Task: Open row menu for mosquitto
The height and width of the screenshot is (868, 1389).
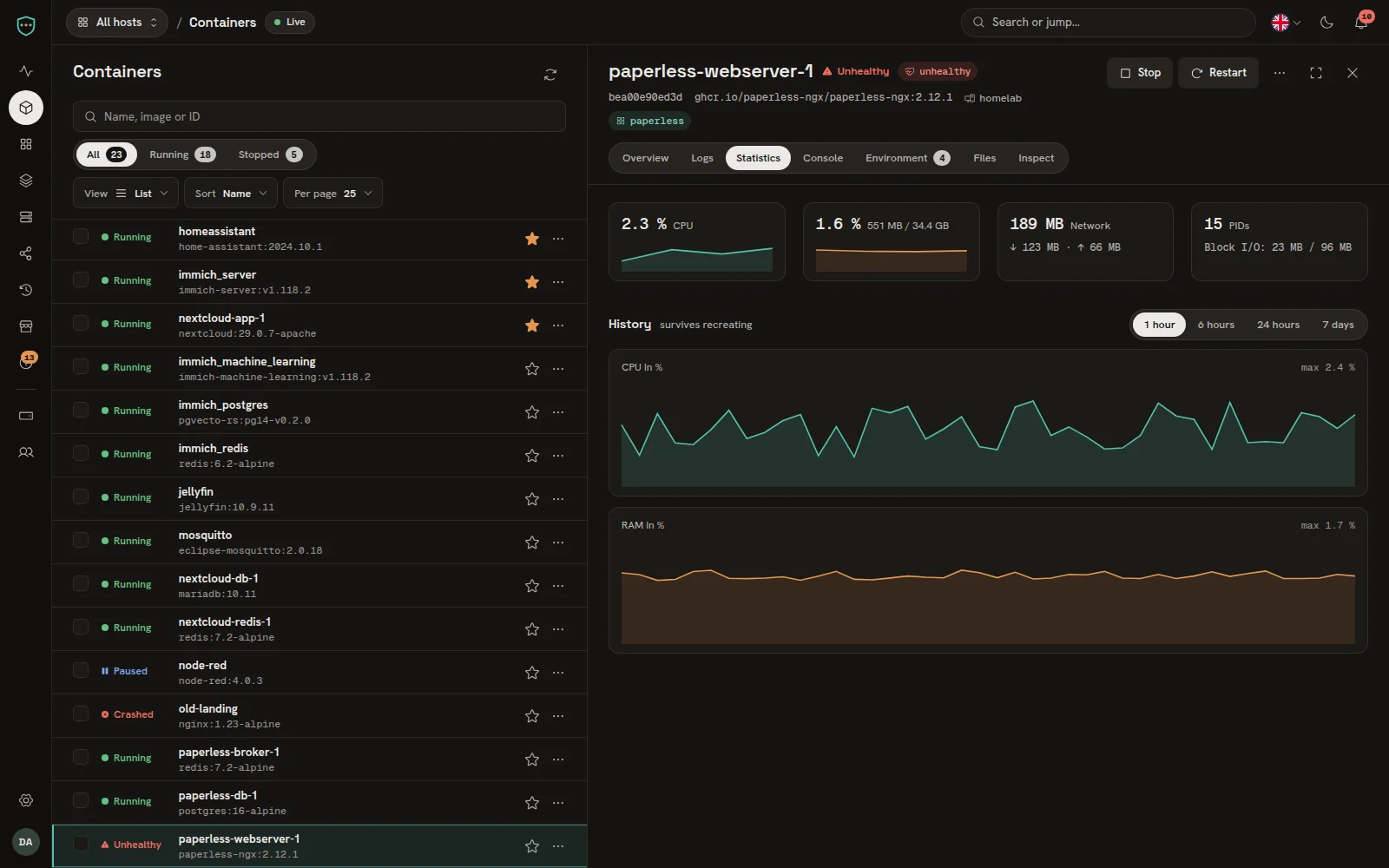Action: (558, 542)
